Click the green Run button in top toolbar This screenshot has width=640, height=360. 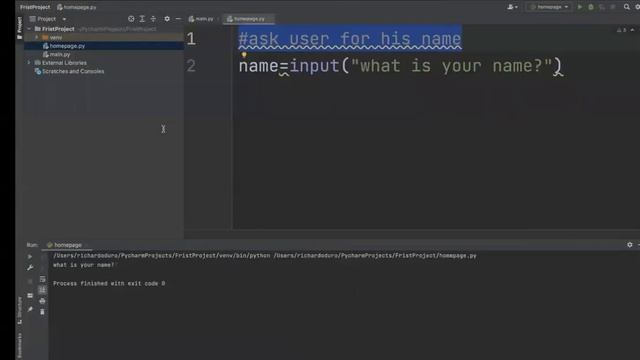pos(580,7)
